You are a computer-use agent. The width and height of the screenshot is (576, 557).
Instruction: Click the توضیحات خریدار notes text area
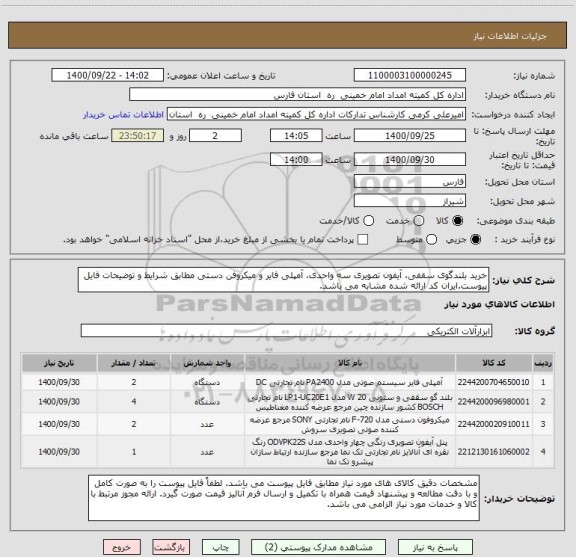[284, 498]
